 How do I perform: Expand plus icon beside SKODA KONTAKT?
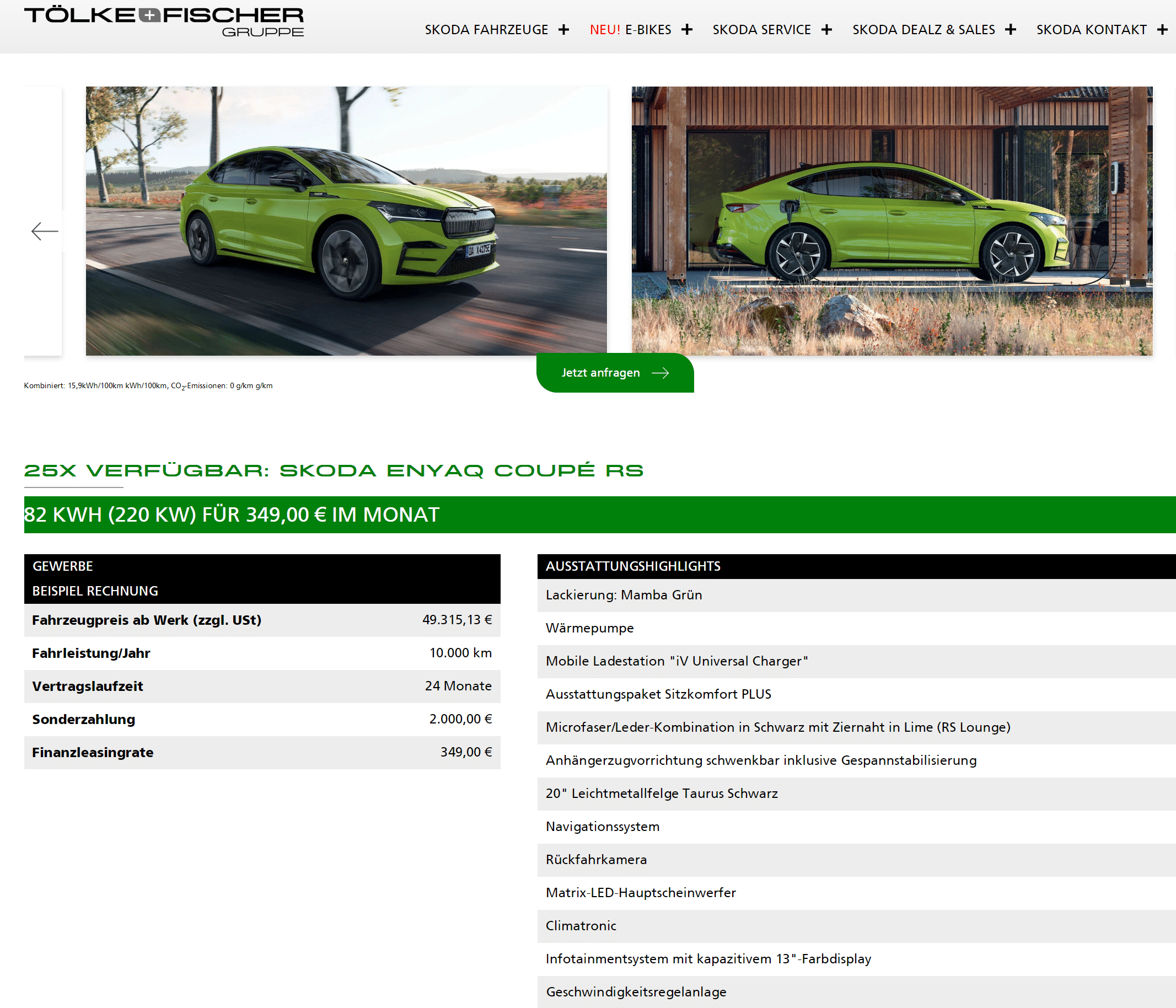(x=1162, y=30)
